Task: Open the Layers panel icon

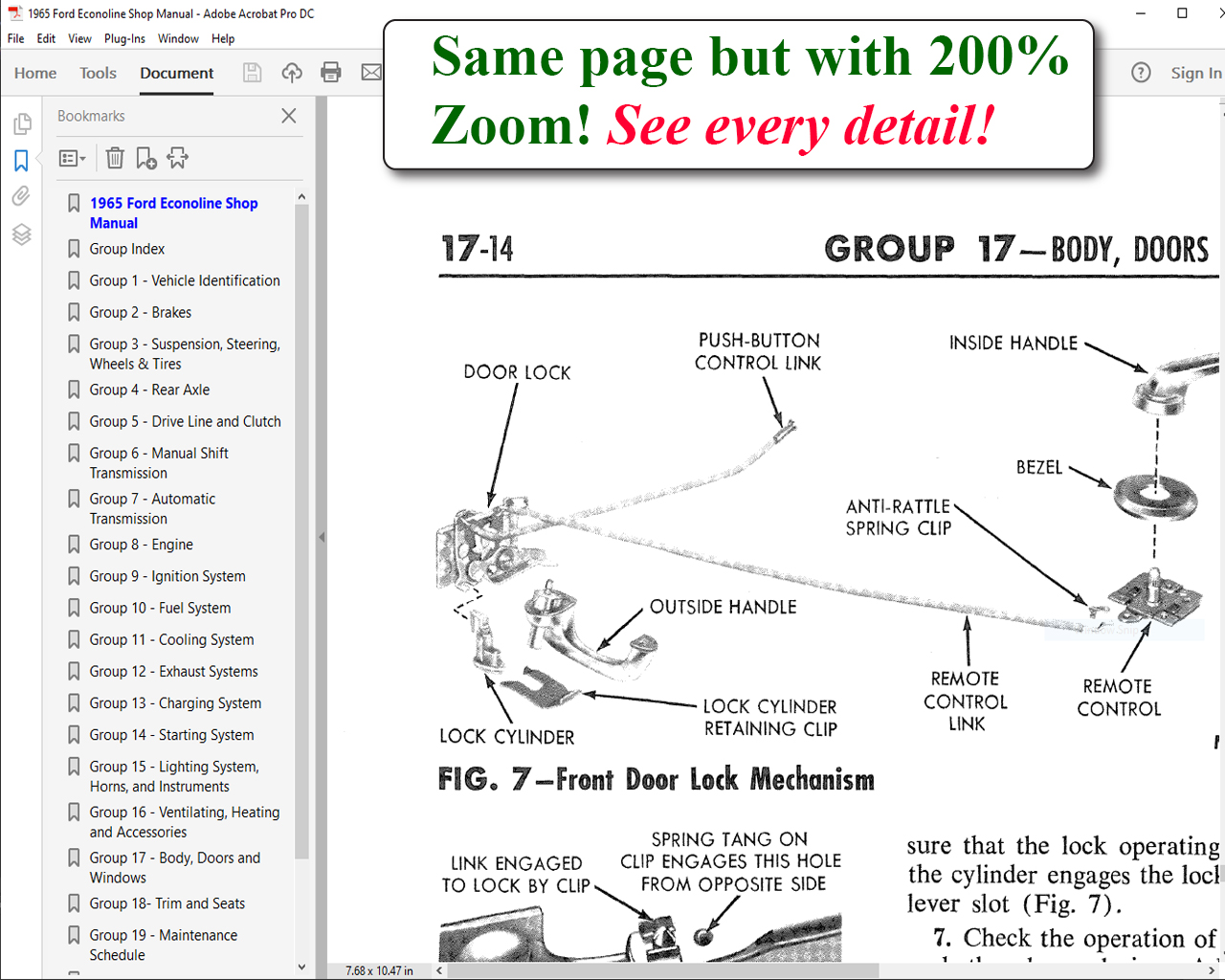Action: pos(21,234)
